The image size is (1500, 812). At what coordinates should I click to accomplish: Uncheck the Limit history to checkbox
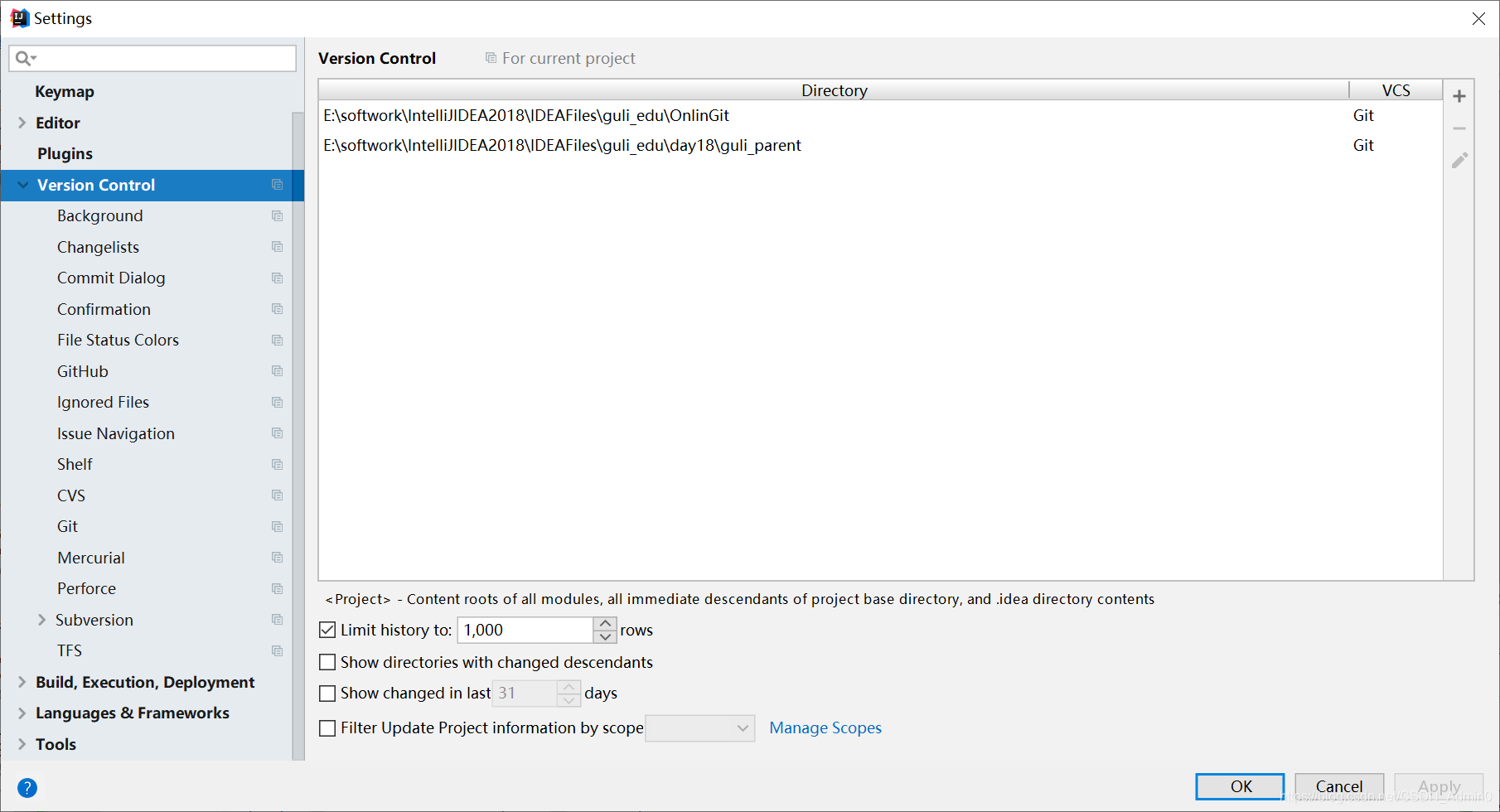pyautogui.click(x=327, y=630)
